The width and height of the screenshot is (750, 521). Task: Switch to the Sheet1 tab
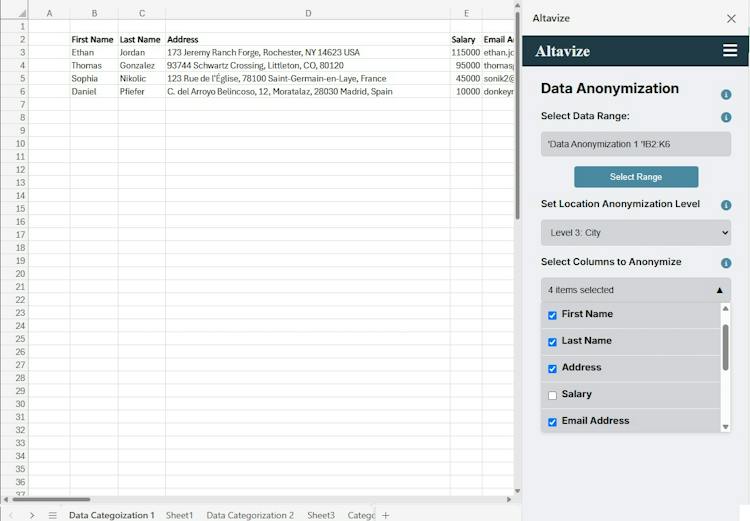[x=179, y=515]
